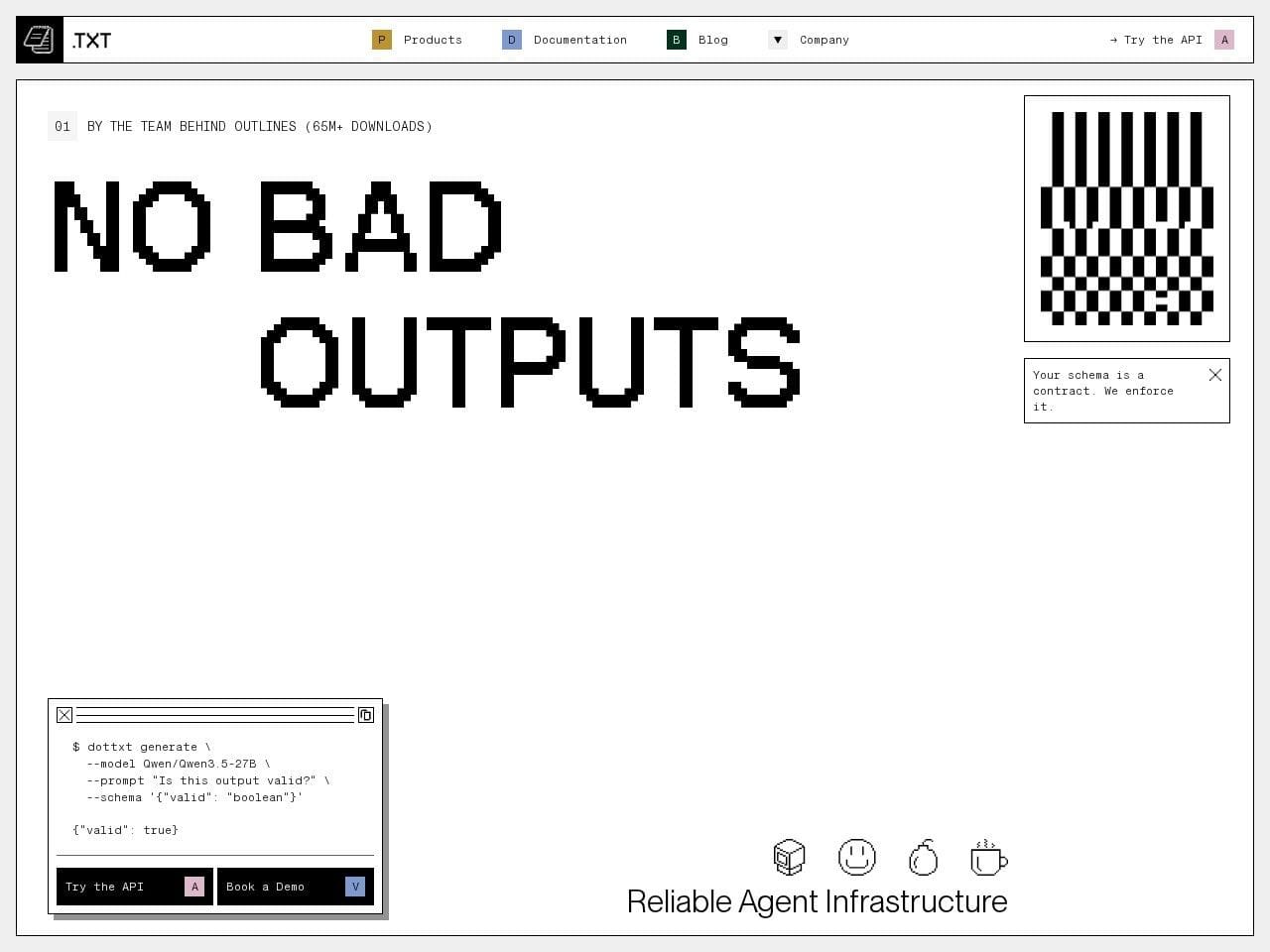Image resolution: width=1270 pixels, height=952 pixels.
Task: Click the .TXT wordmark text
Action: tap(91, 41)
